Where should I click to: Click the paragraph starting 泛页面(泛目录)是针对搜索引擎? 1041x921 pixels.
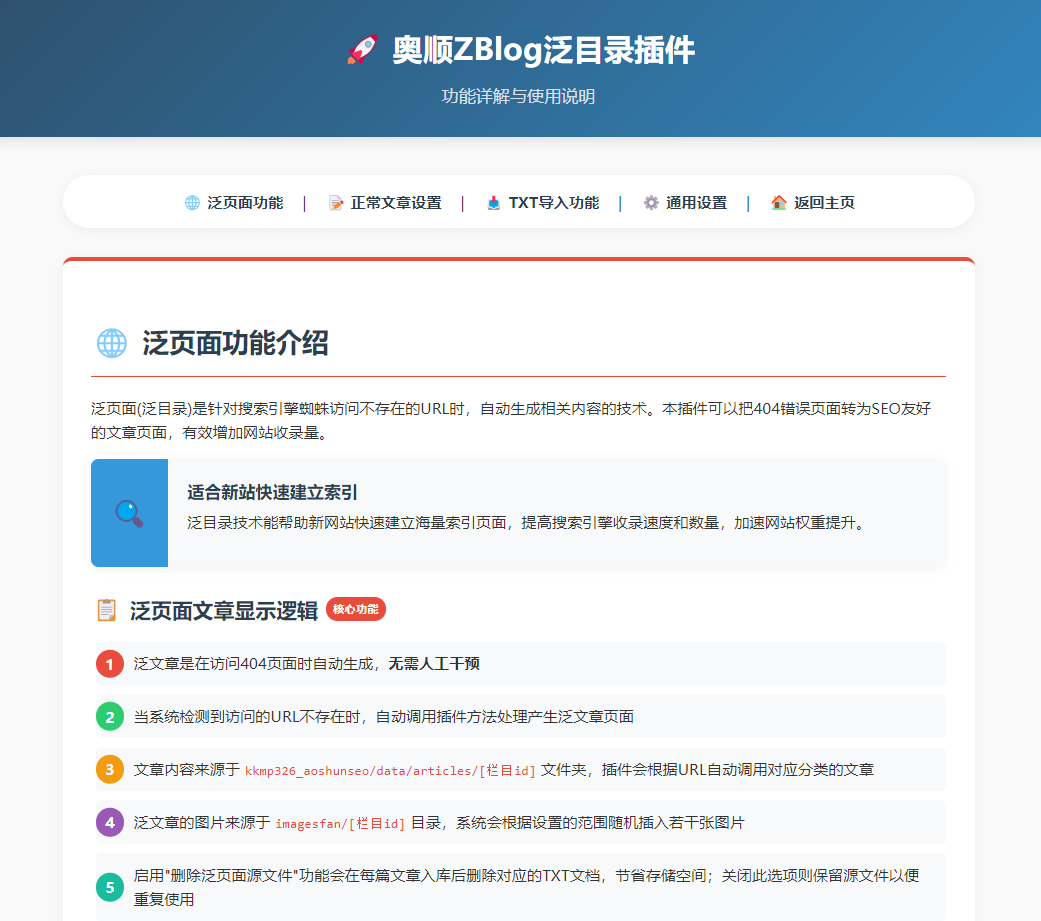(511, 420)
